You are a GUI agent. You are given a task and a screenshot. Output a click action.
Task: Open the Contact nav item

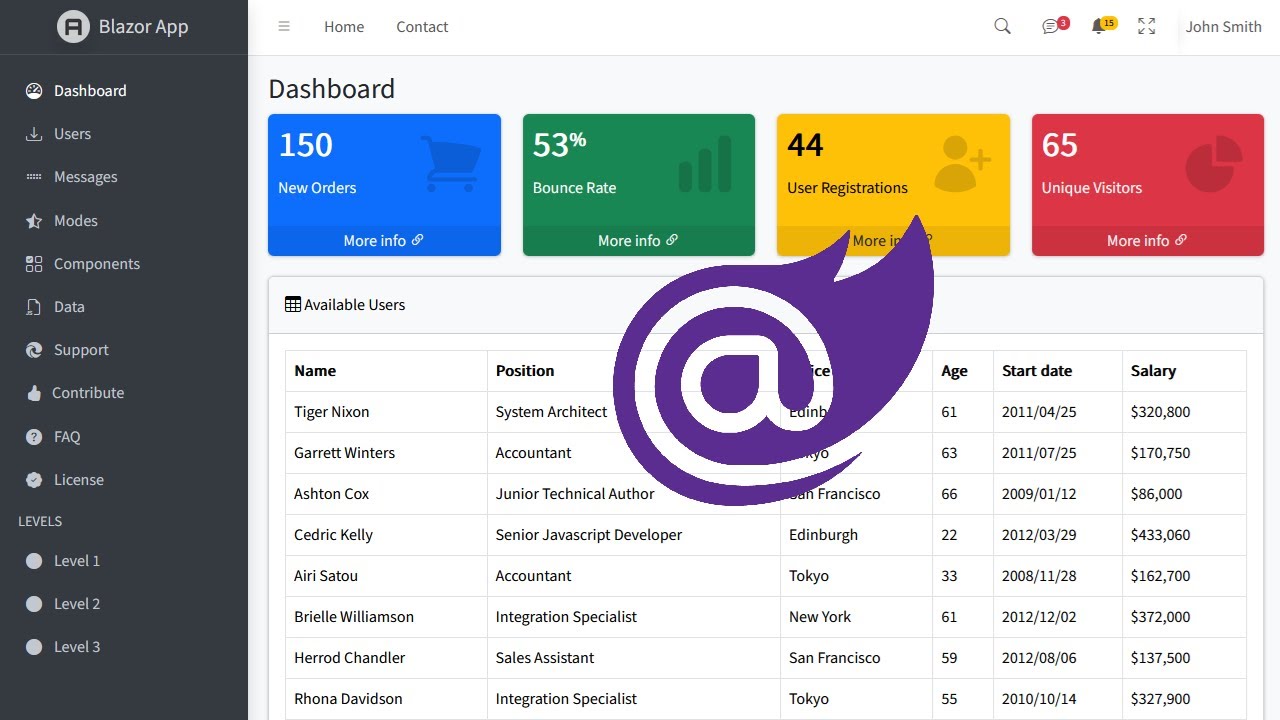coord(422,27)
